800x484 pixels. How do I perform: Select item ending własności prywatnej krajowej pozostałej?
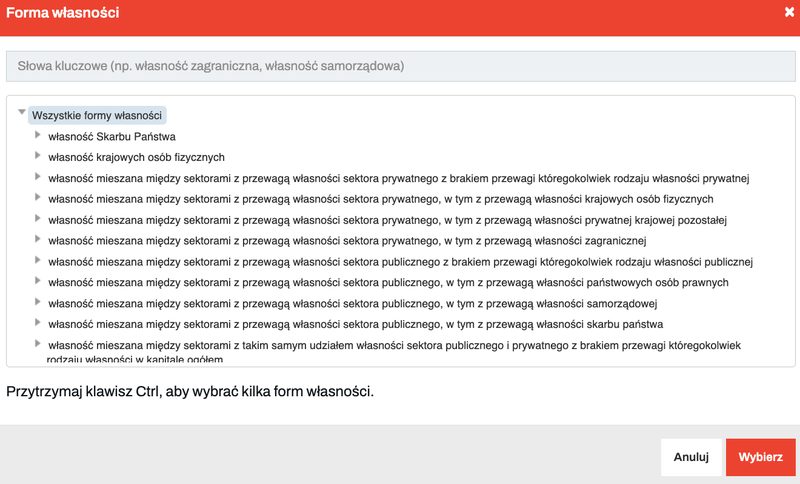[x=387, y=220]
